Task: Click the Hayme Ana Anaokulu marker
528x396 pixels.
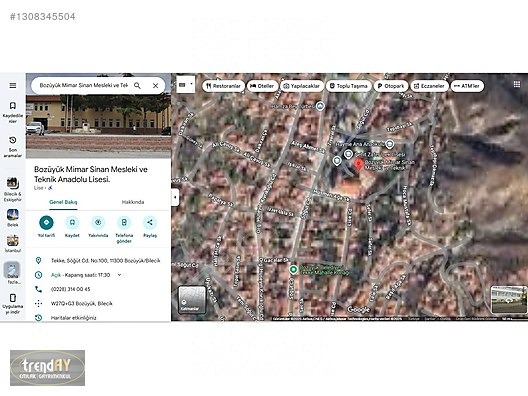Action: coord(390,144)
